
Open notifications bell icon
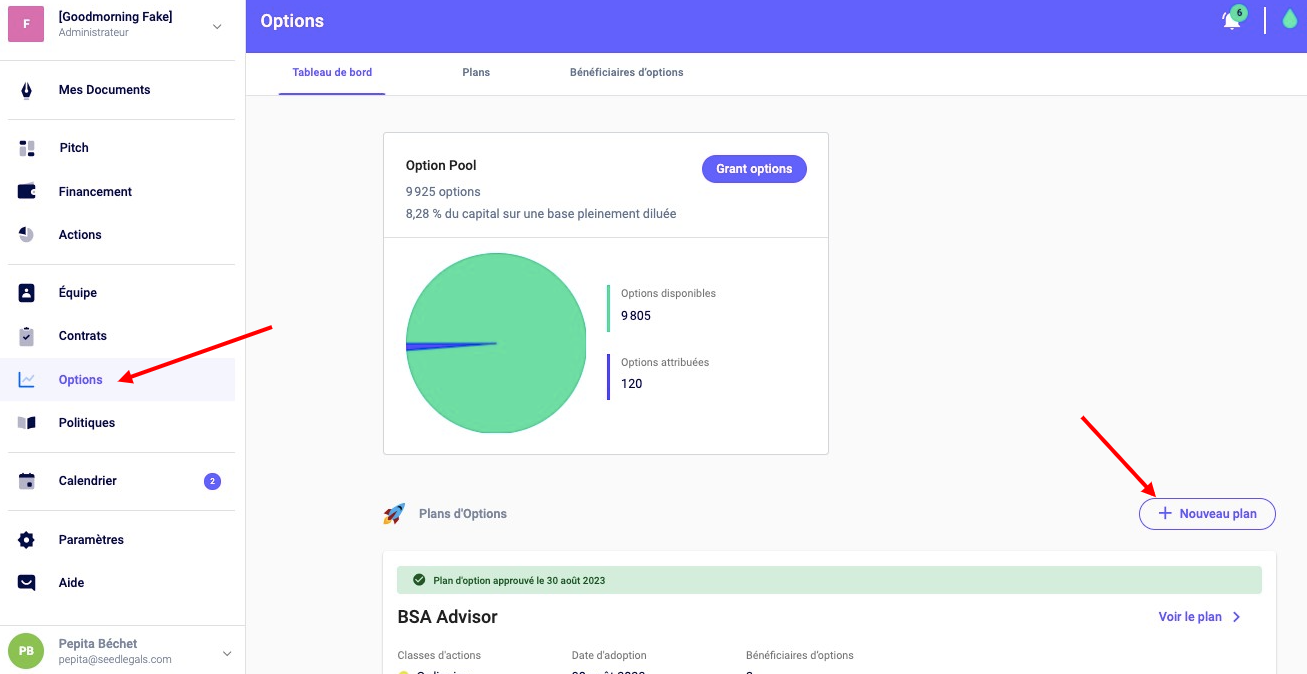[x=1231, y=21]
